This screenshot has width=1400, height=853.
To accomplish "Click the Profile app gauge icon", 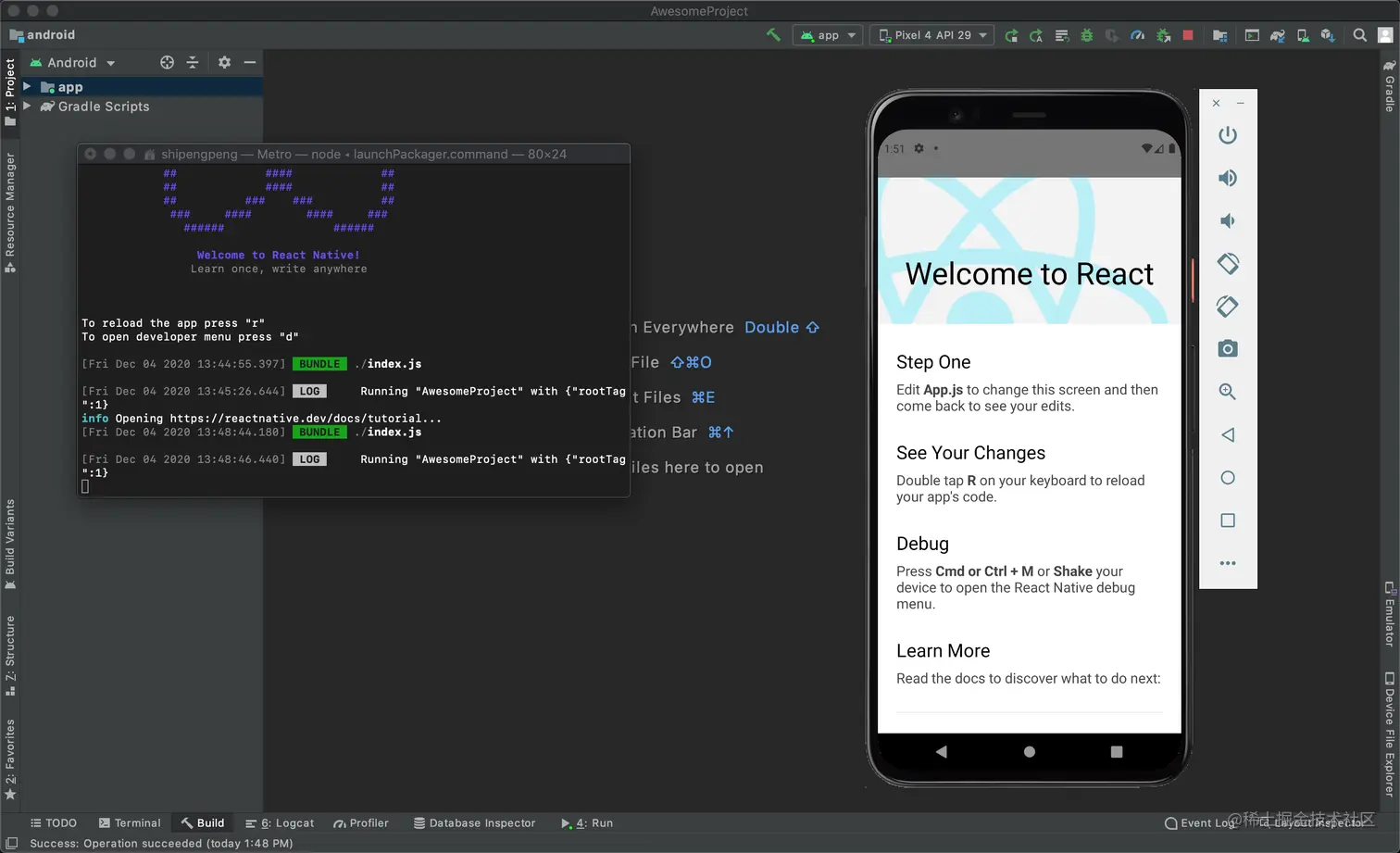I will (1138, 35).
